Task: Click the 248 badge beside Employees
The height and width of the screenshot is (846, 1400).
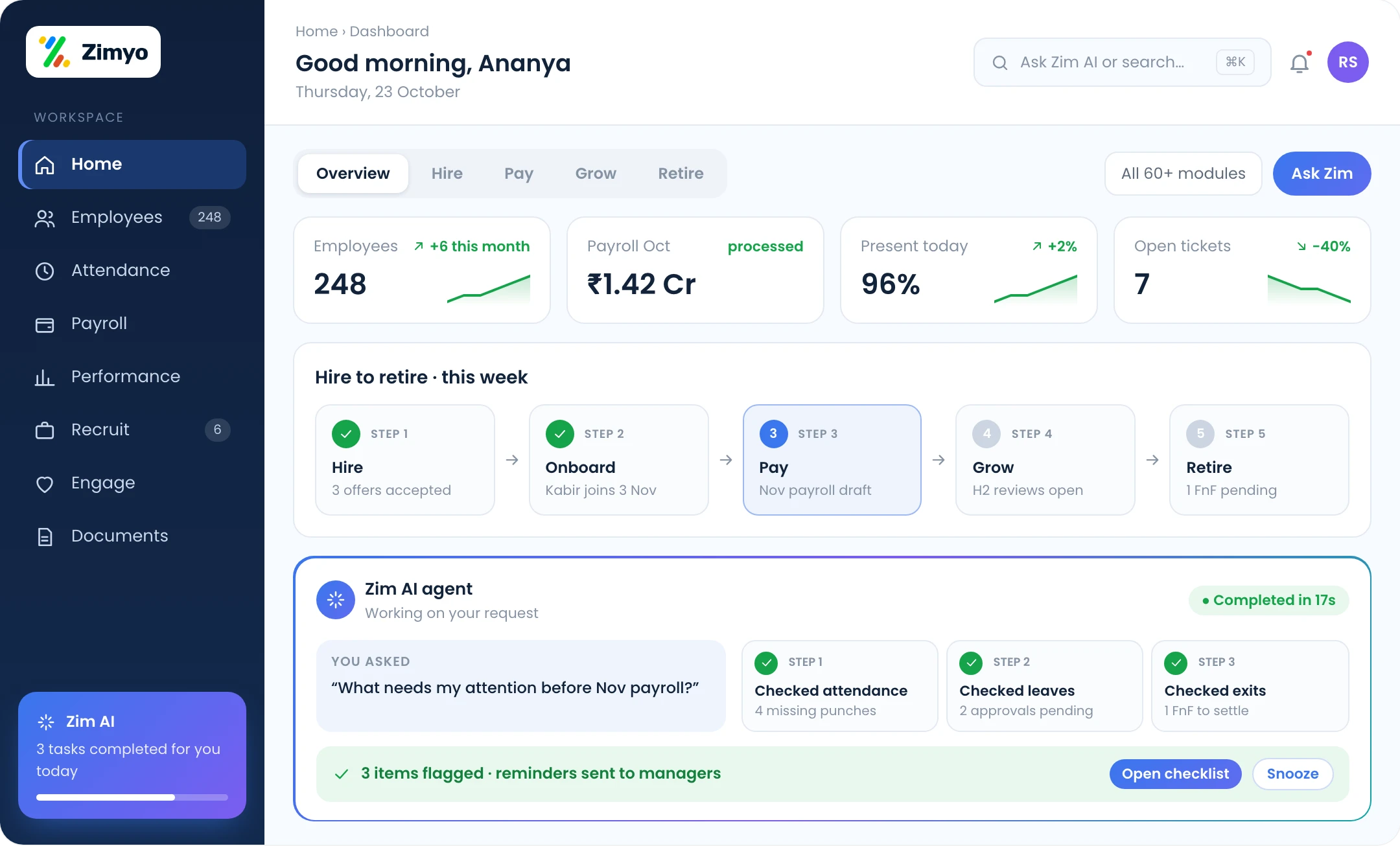Action: click(x=209, y=218)
